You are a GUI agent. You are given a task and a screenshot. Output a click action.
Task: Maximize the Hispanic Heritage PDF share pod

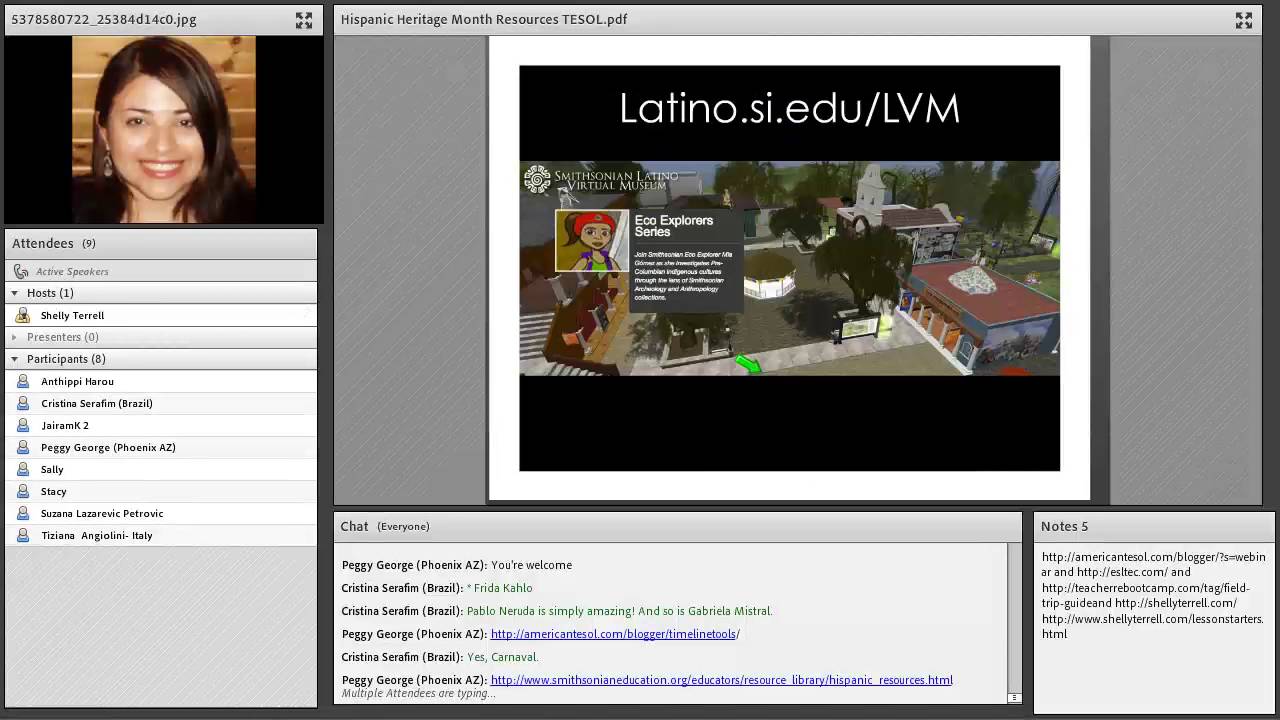coord(1244,20)
